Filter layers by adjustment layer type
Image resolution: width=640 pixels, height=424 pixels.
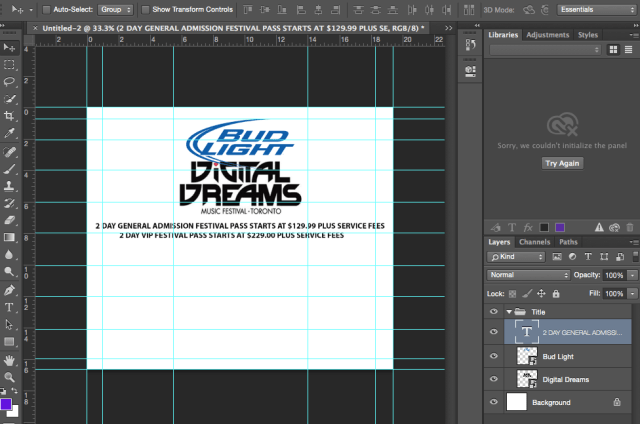point(573,257)
